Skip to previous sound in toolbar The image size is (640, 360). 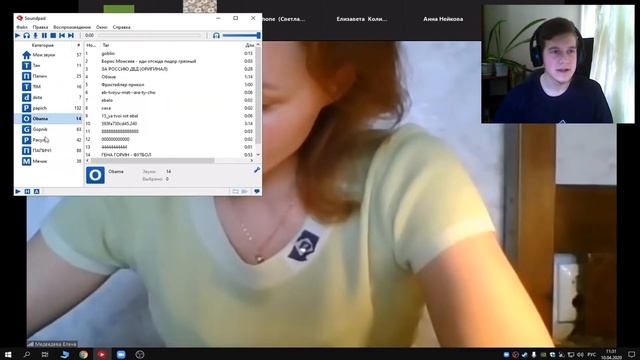(62, 36)
